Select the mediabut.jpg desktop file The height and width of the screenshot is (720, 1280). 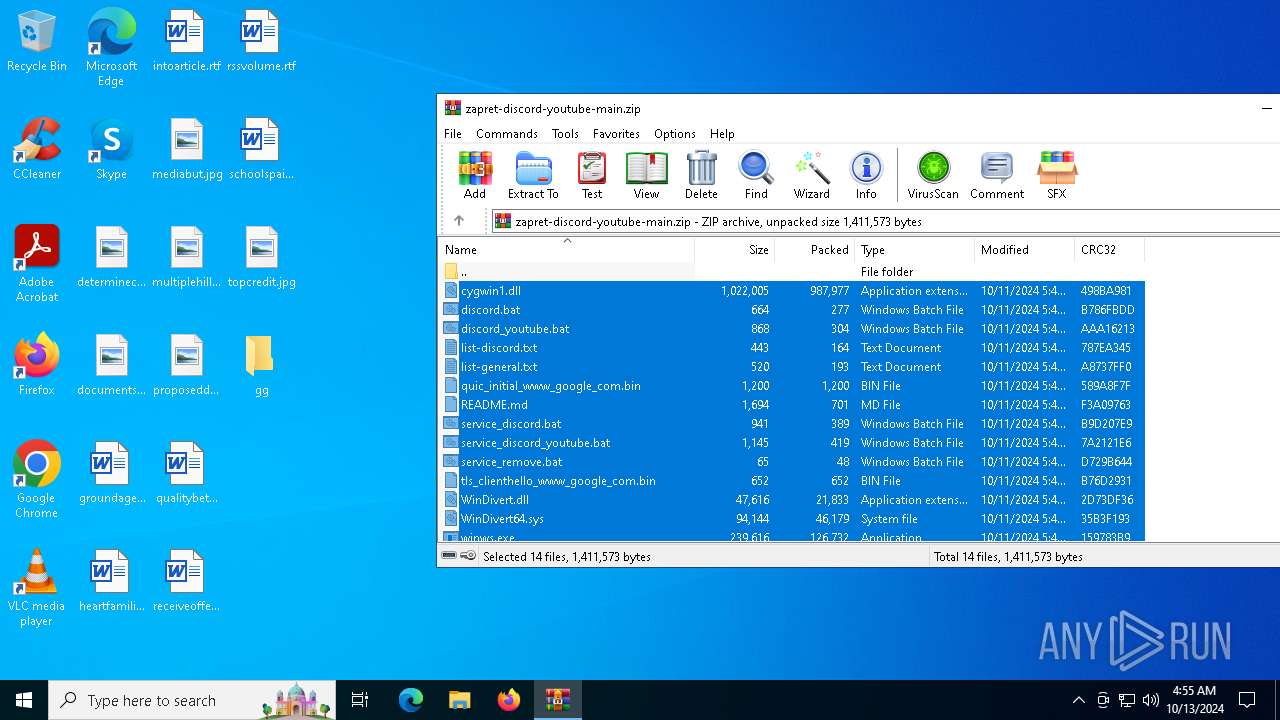(186, 150)
